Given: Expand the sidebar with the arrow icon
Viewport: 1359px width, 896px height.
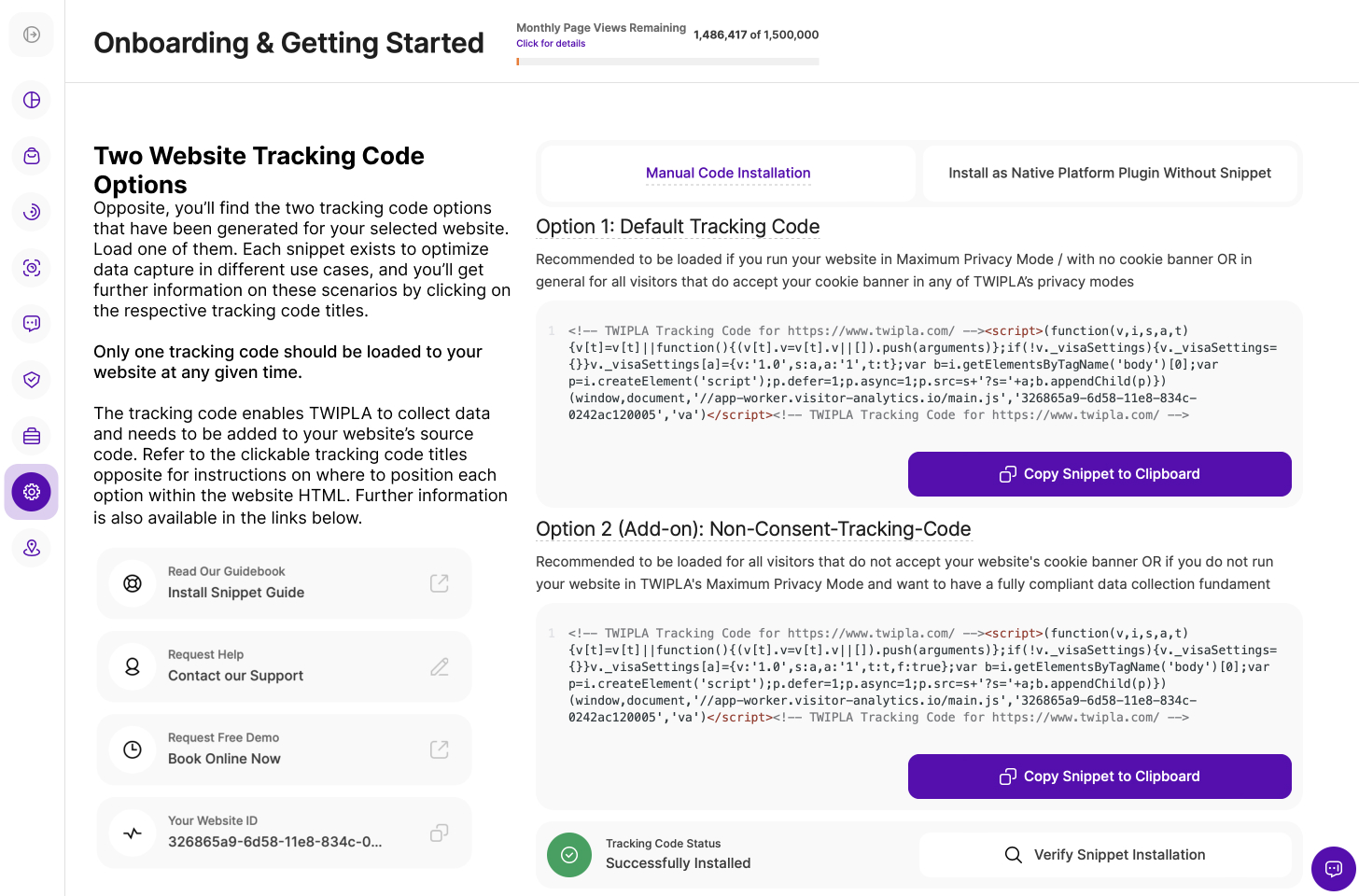Looking at the screenshot, I should pyautogui.click(x=32, y=35).
